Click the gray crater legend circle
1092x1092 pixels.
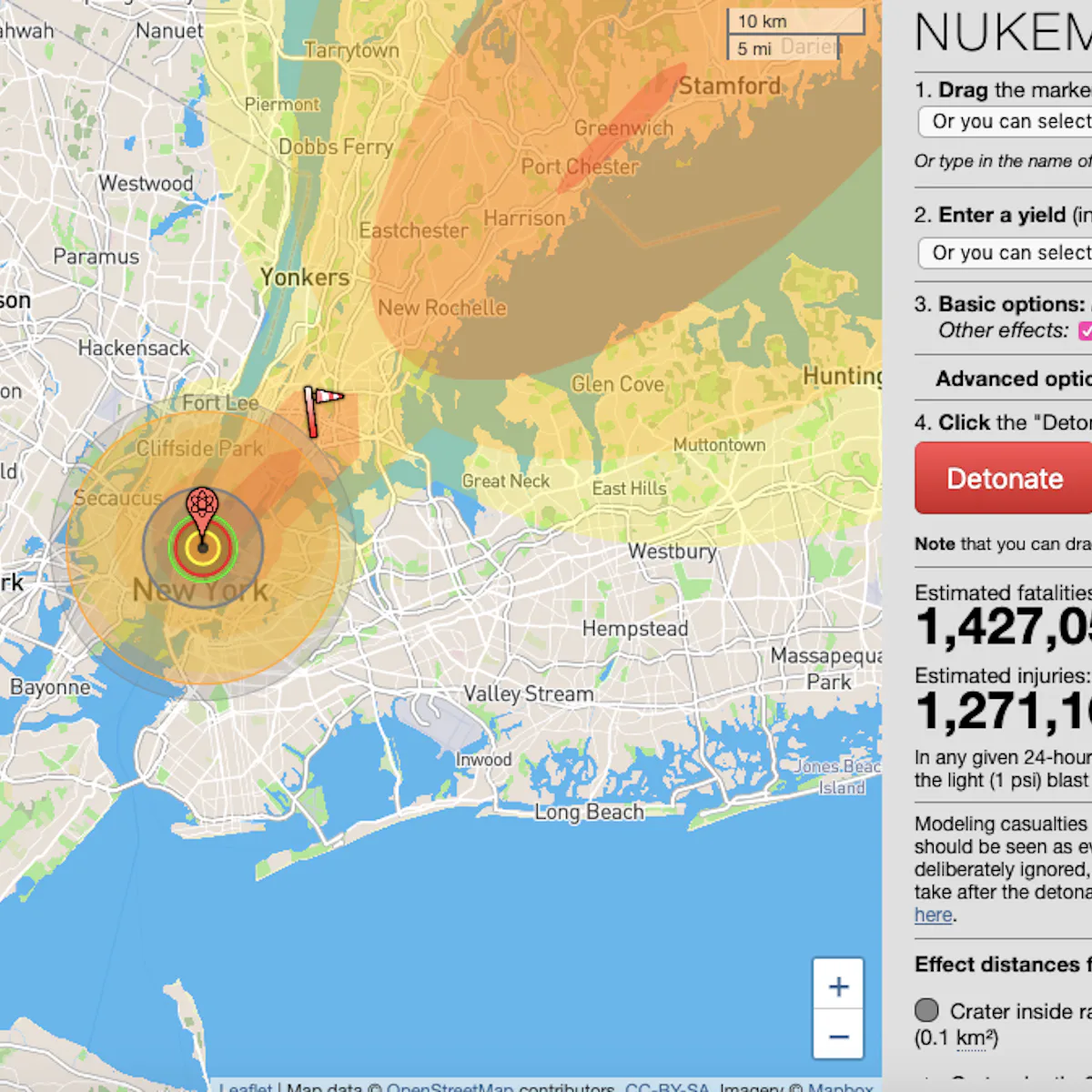[926, 1010]
